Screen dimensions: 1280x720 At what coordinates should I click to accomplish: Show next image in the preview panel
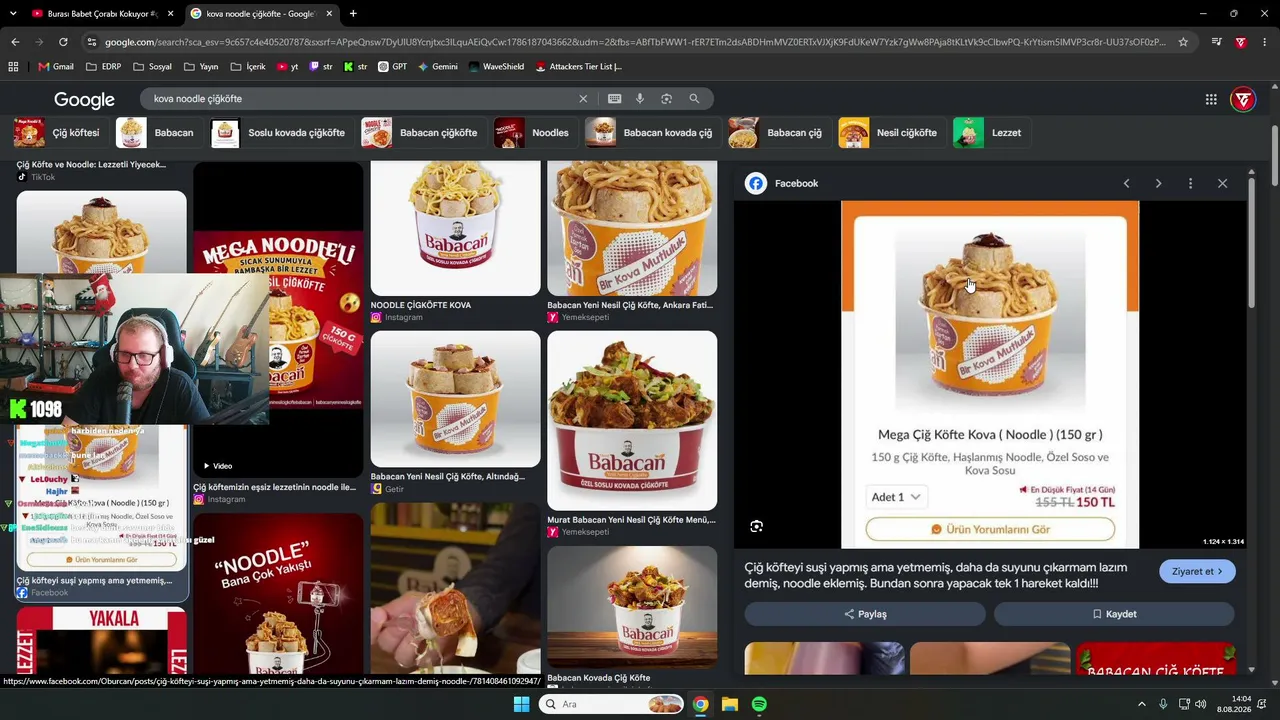pyautogui.click(x=1158, y=183)
